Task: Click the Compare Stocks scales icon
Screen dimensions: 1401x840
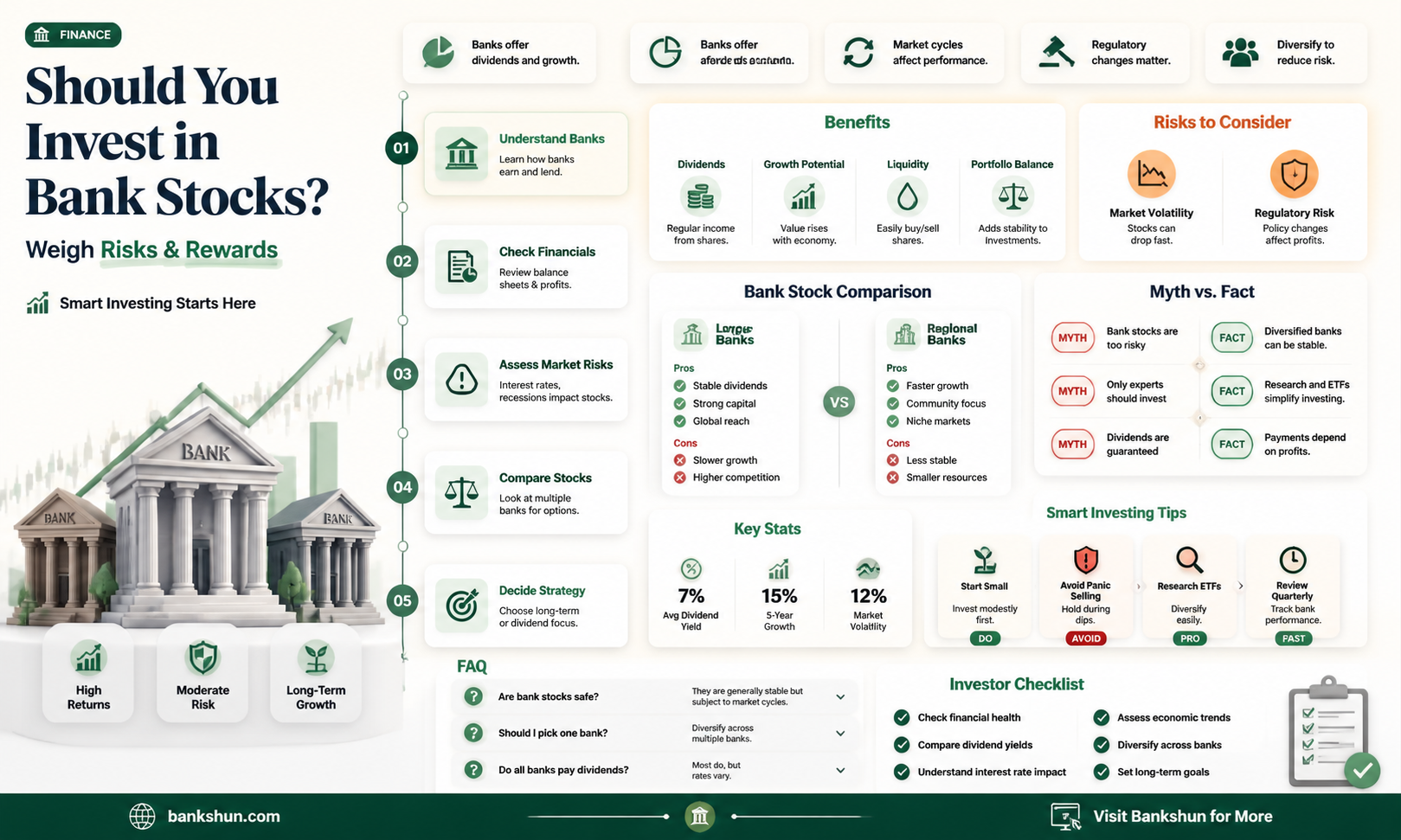Action: pyautogui.click(x=461, y=491)
